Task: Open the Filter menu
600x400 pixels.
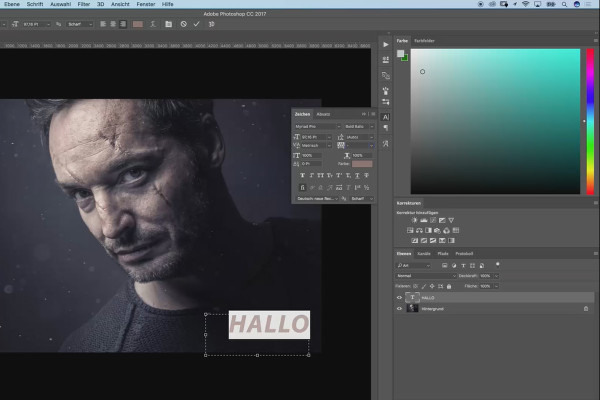Action: pyautogui.click(x=84, y=4)
